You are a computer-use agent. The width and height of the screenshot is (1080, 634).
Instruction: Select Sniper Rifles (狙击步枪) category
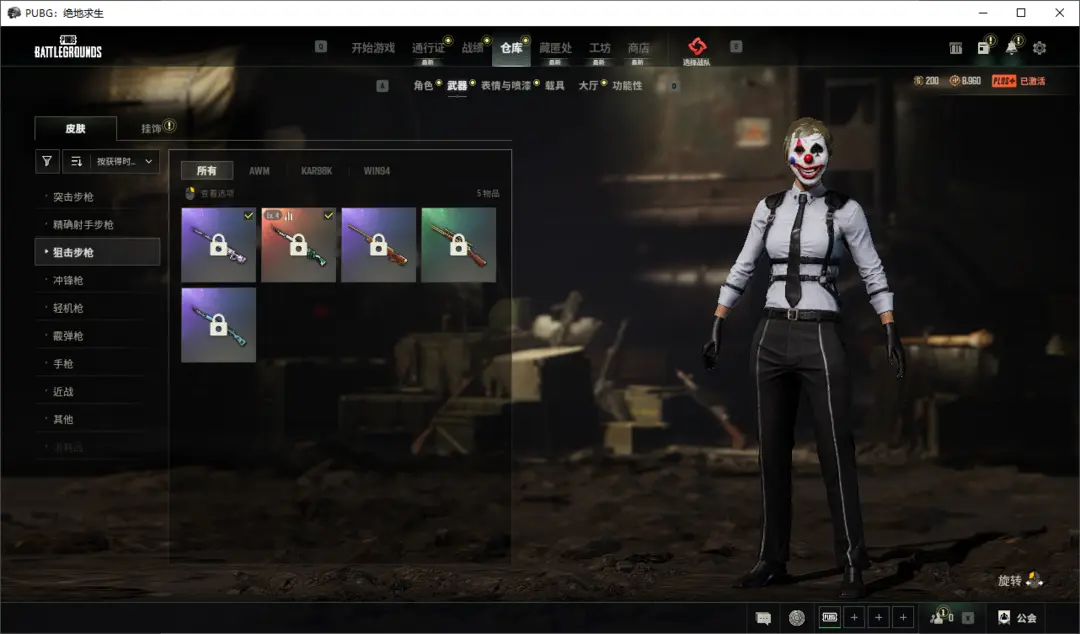click(97, 252)
